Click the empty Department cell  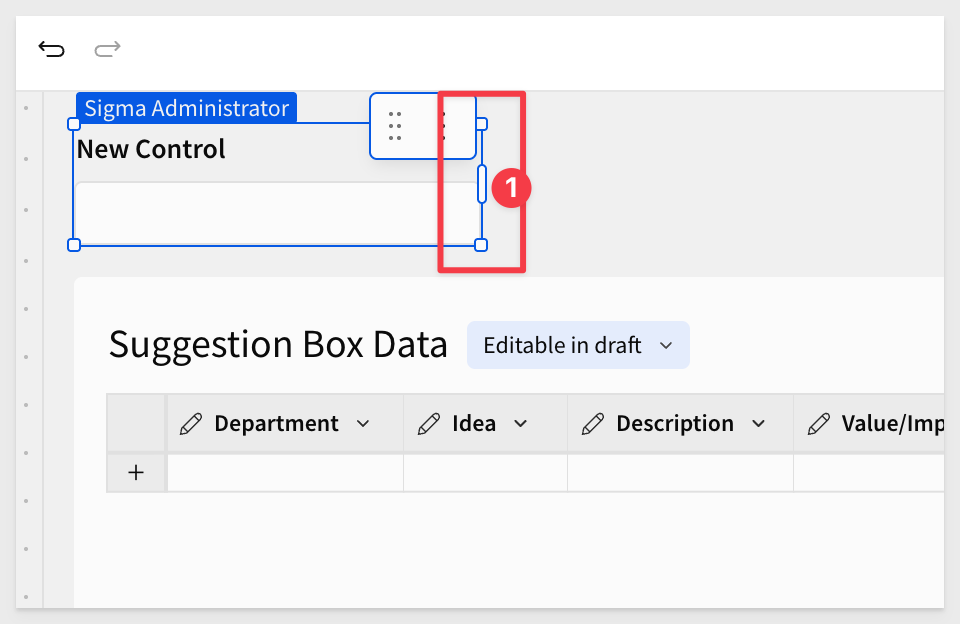click(285, 473)
